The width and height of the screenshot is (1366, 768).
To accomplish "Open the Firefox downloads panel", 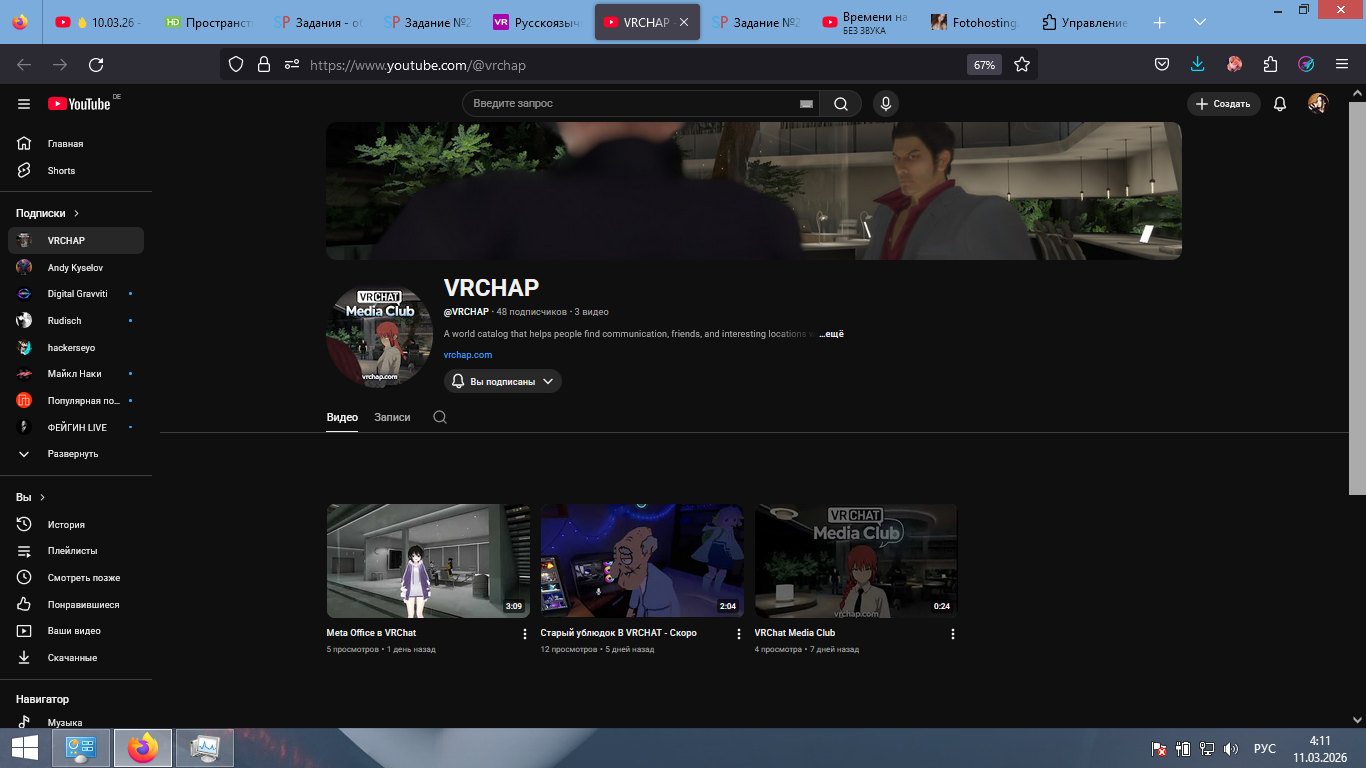I will (x=1198, y=65).
